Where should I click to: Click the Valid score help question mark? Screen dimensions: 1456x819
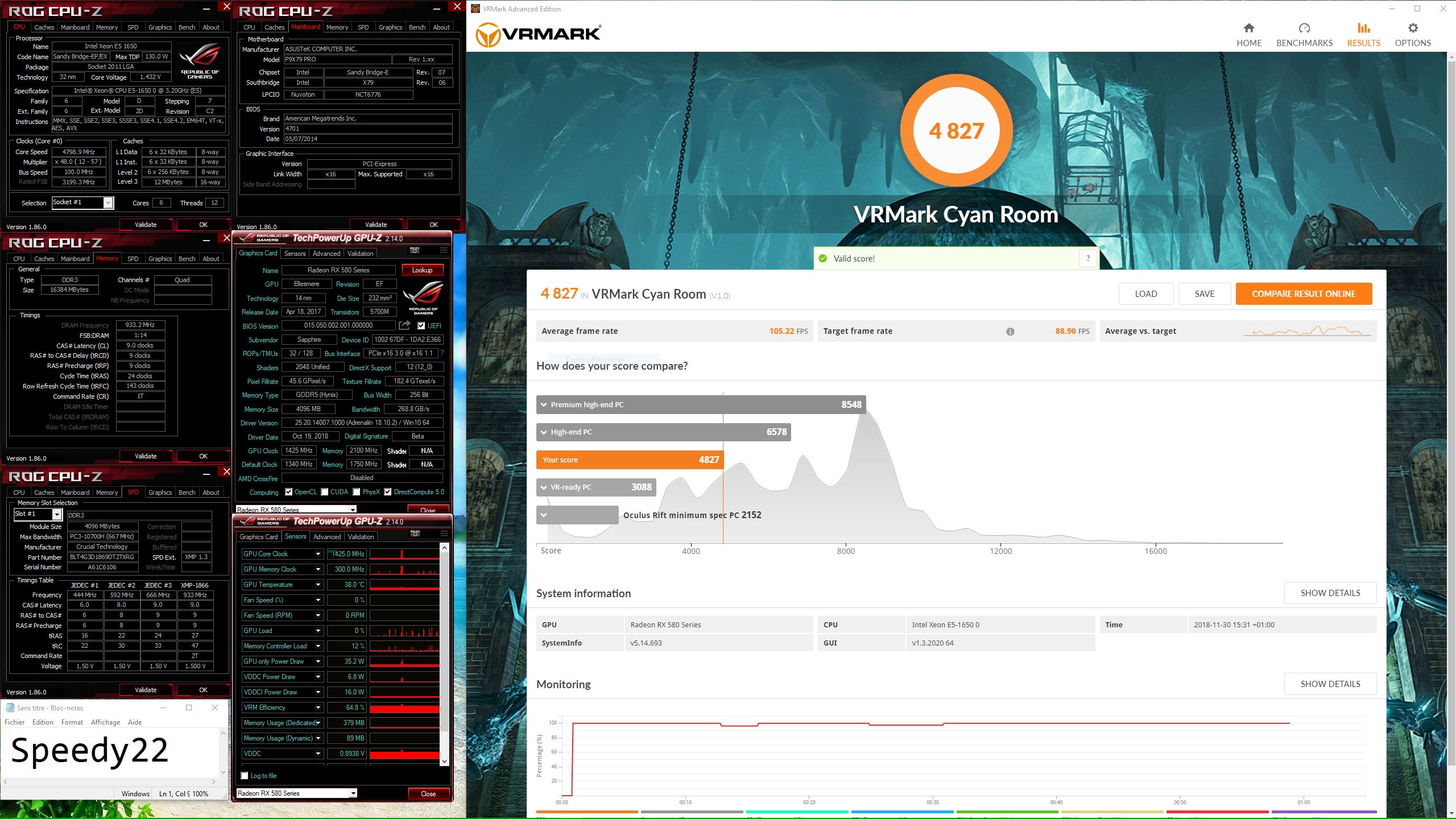tap(1088, 258)
